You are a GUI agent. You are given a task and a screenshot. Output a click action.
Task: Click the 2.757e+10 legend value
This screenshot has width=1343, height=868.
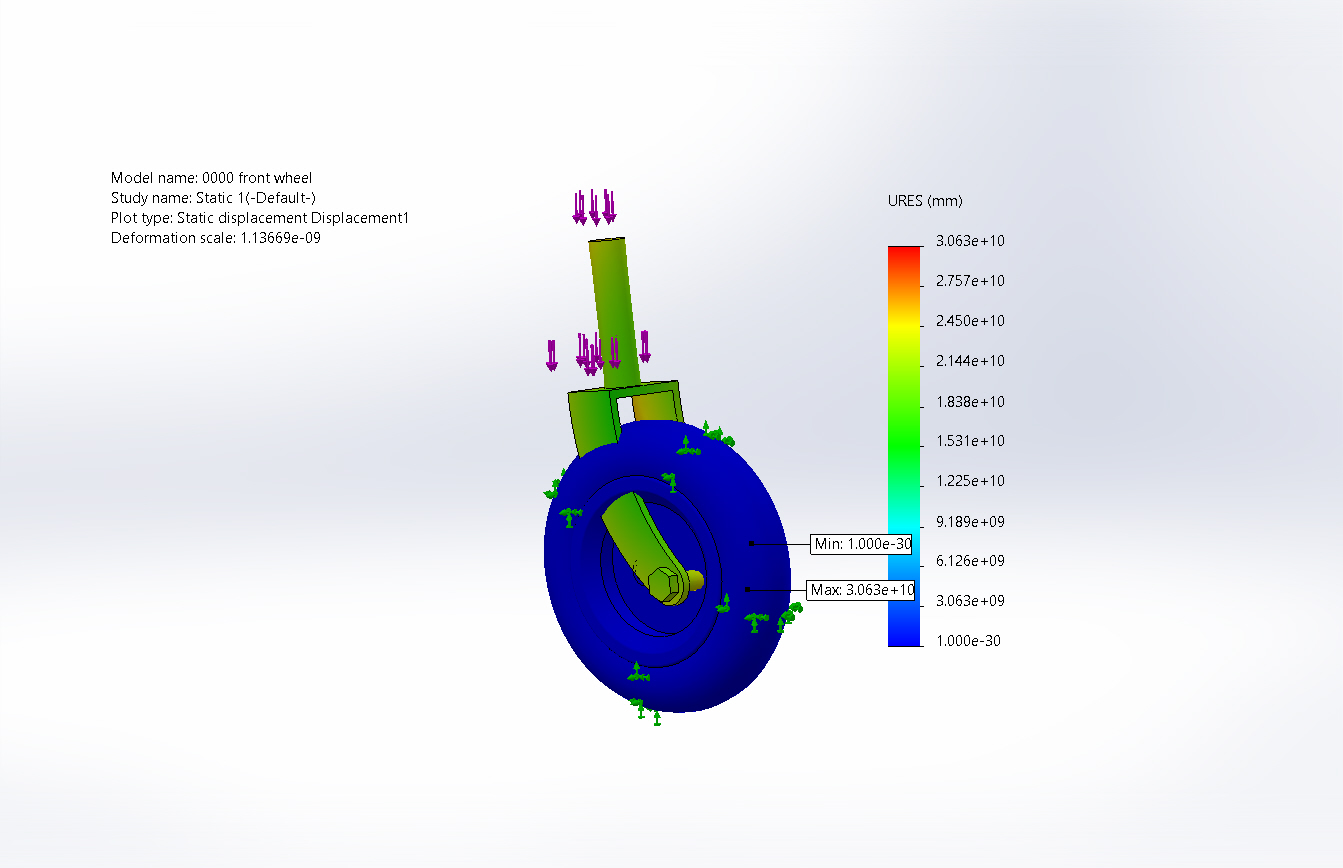coord(970,281)
